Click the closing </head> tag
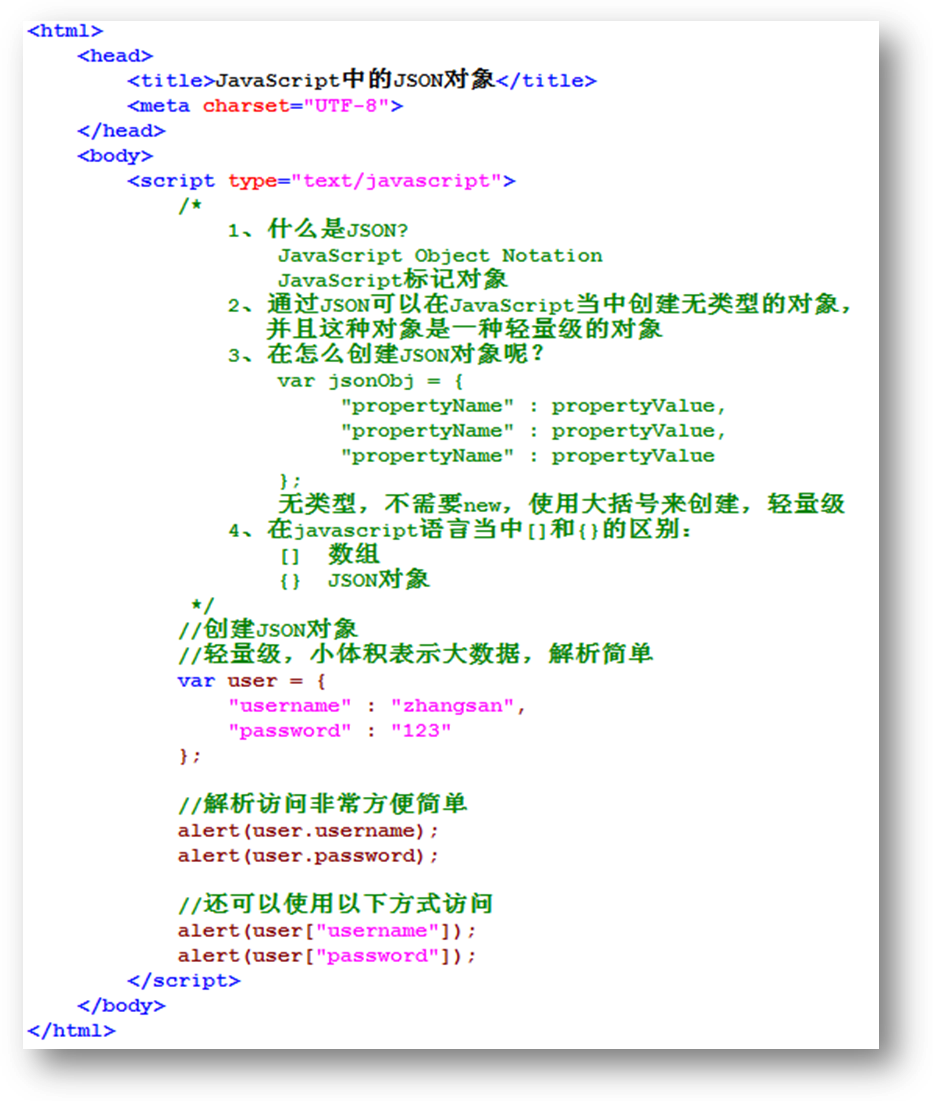Screen dimensions: 933x1101 tap(121, 131)
